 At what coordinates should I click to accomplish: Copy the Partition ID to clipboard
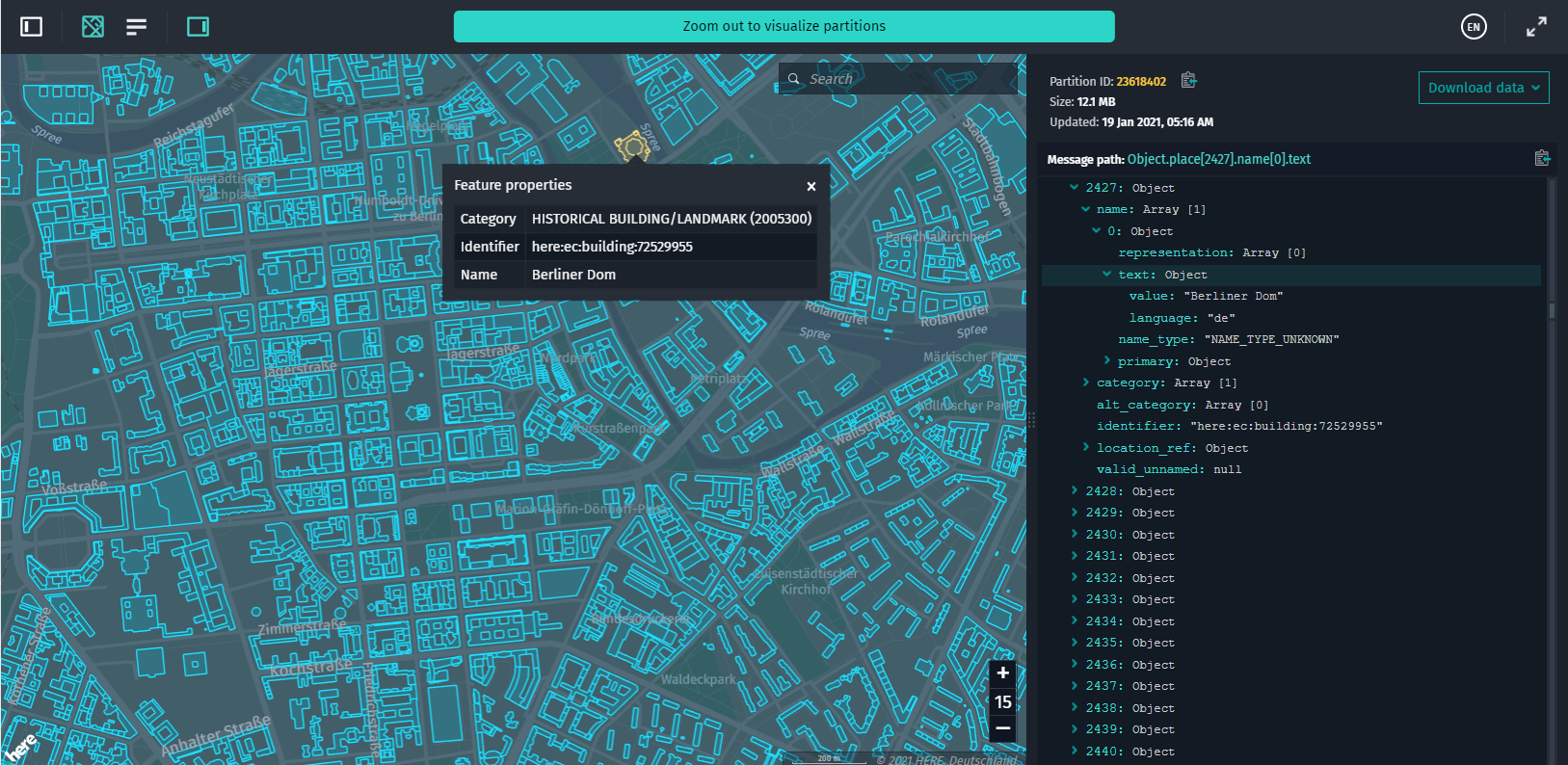pos(1188,80)
